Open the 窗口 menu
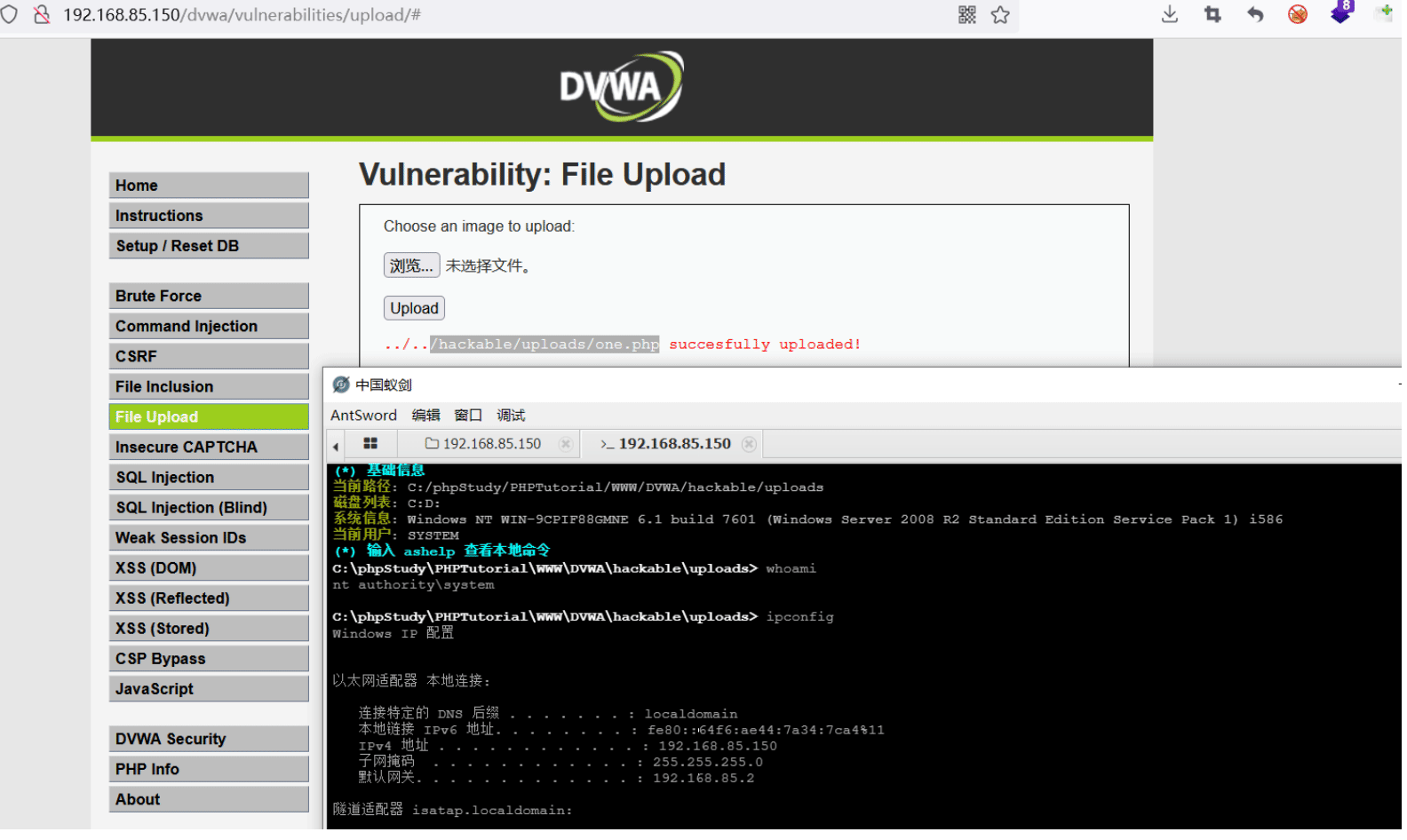 click(x=470, y=416)
